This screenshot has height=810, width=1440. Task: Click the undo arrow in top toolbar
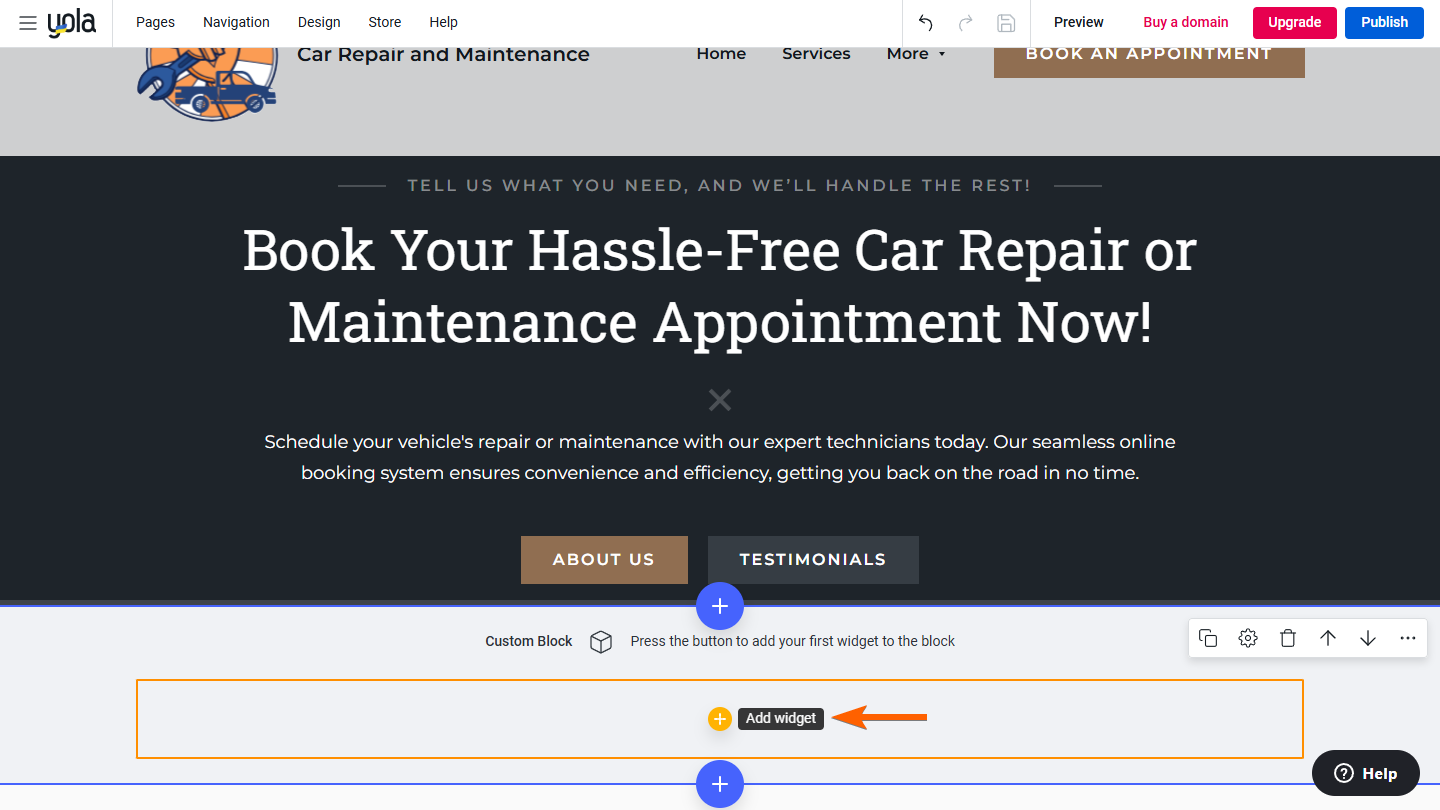click(926, 23)
